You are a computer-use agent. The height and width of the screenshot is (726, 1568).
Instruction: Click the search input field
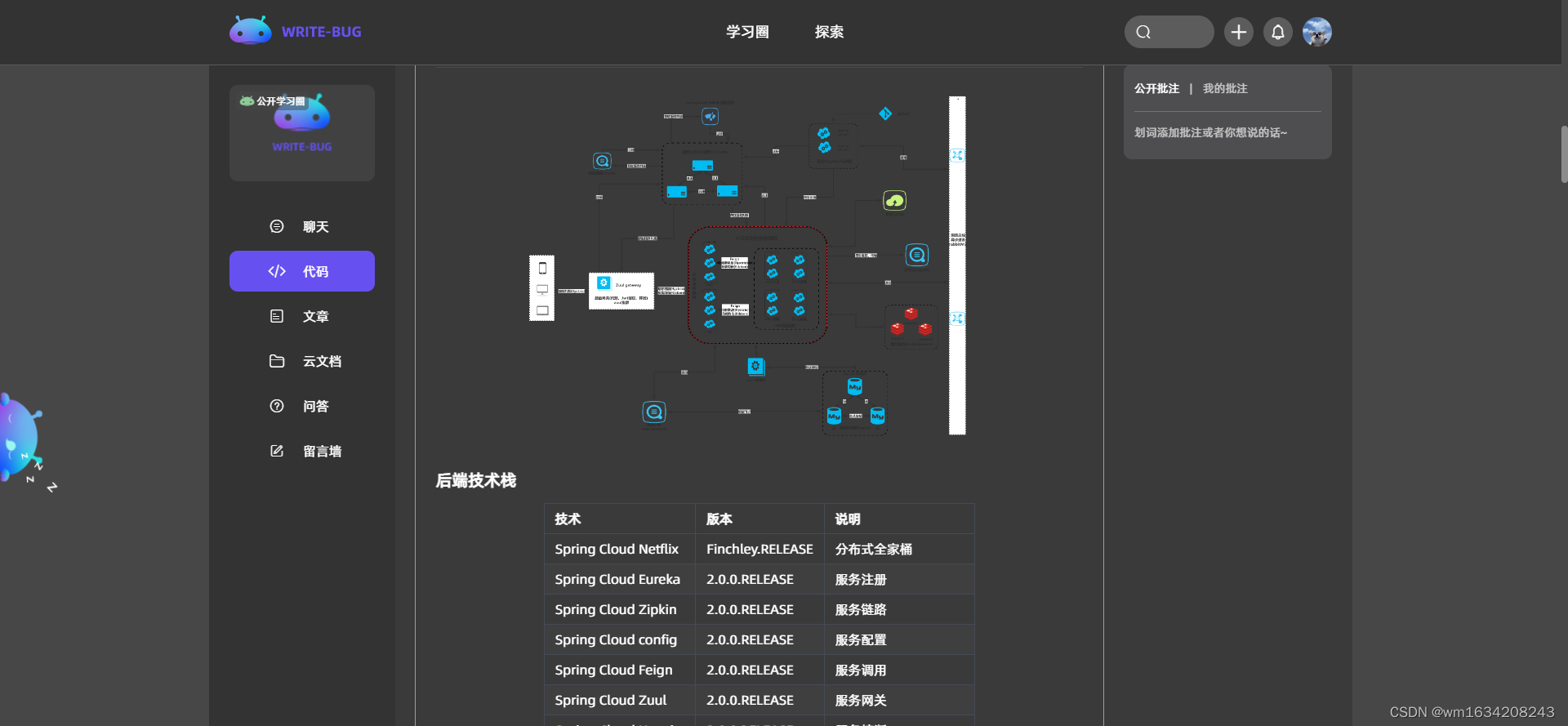(x=1169, y=32)
